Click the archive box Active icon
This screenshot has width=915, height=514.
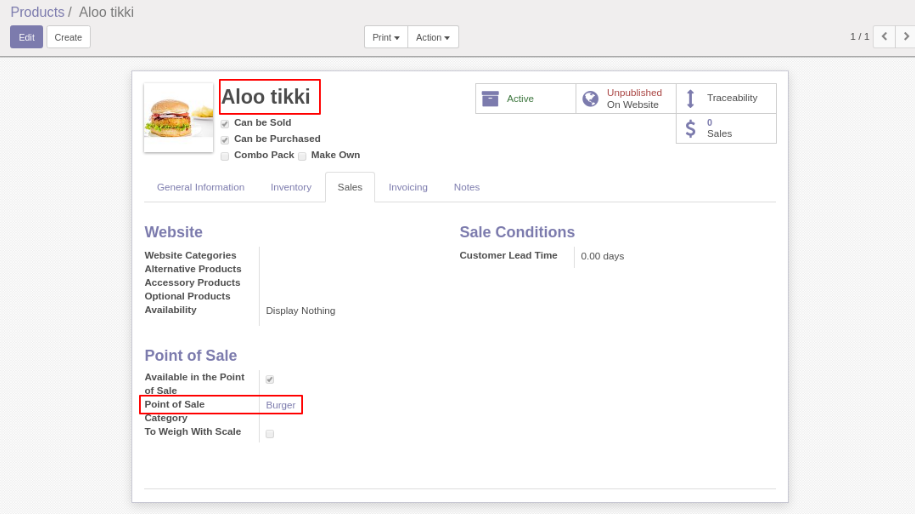coord(490,98)
